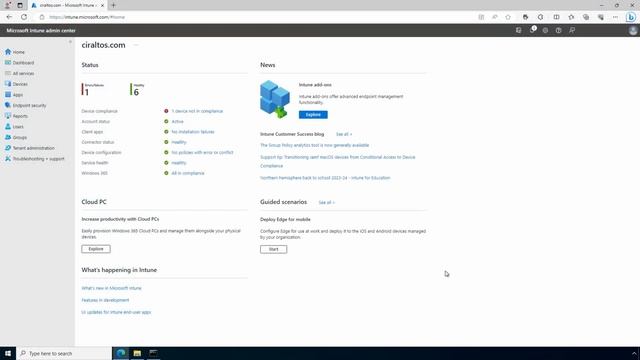640x360 pixels.
Task: Open File Explorer from the taskbar
Action: [x=137, y=353]
